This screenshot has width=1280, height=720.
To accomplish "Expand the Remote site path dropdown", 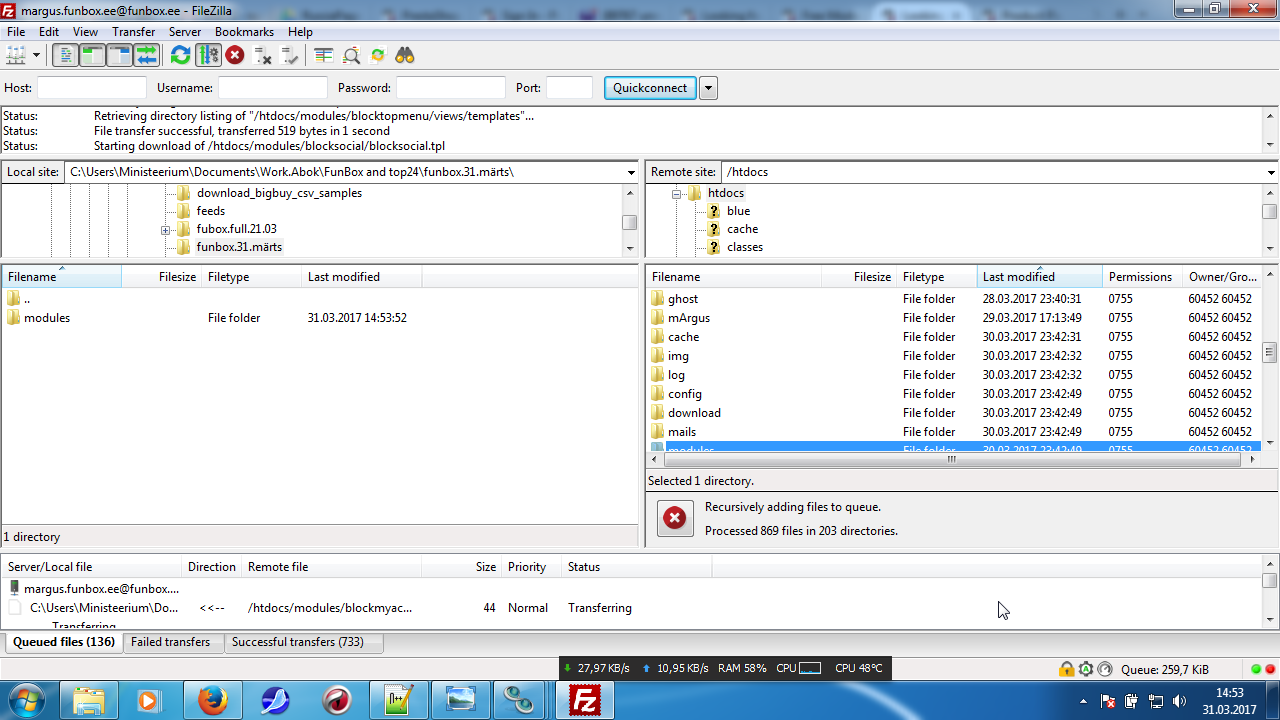I will [1271, 172].
